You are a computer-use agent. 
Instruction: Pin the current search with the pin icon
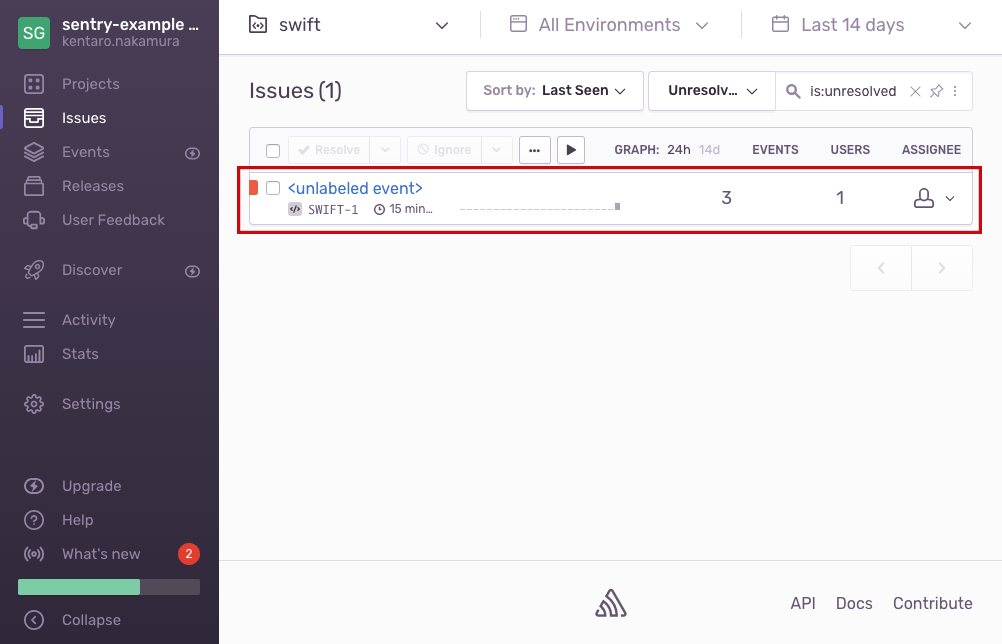(936, 91)
